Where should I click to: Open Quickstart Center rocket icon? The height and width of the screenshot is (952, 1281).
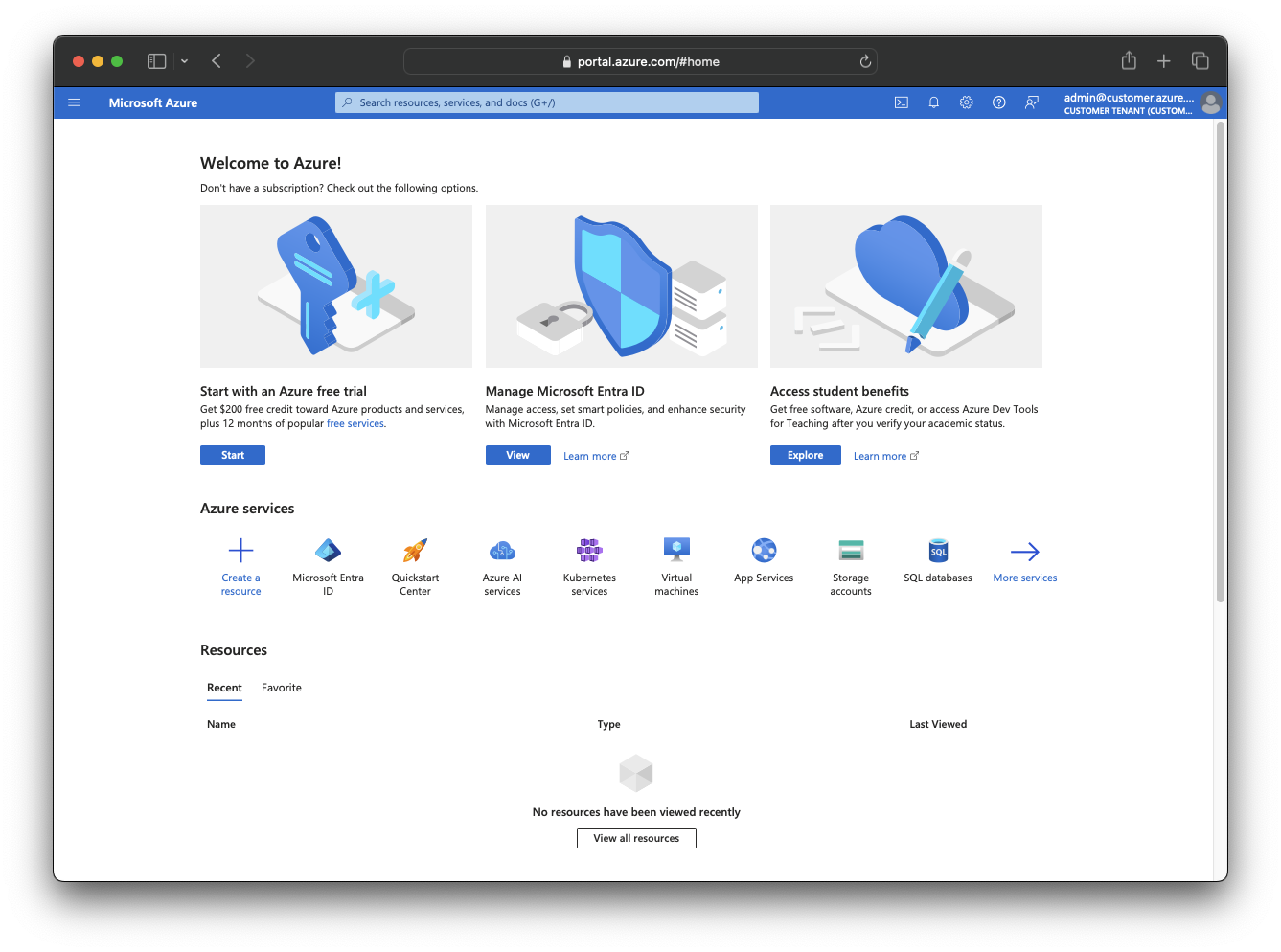click(x=415, y=550)
